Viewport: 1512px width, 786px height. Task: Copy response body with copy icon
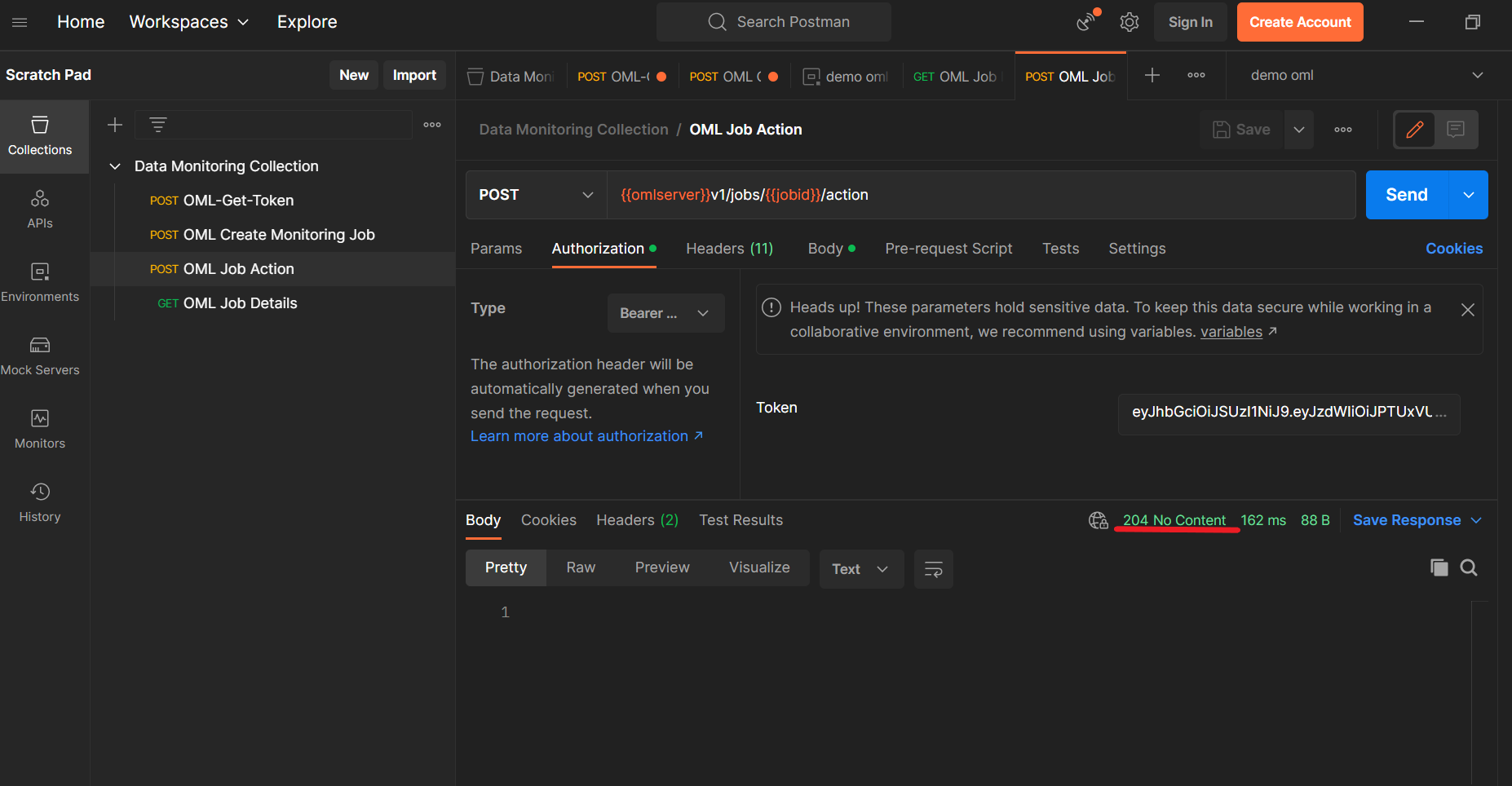click(1439, 567)
